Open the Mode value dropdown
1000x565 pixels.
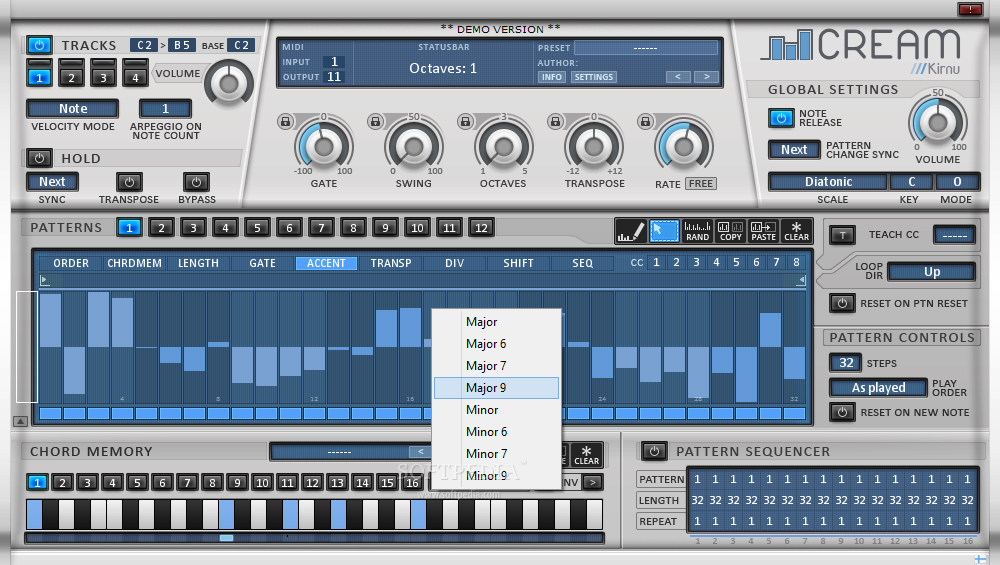[x=957, y=182]
